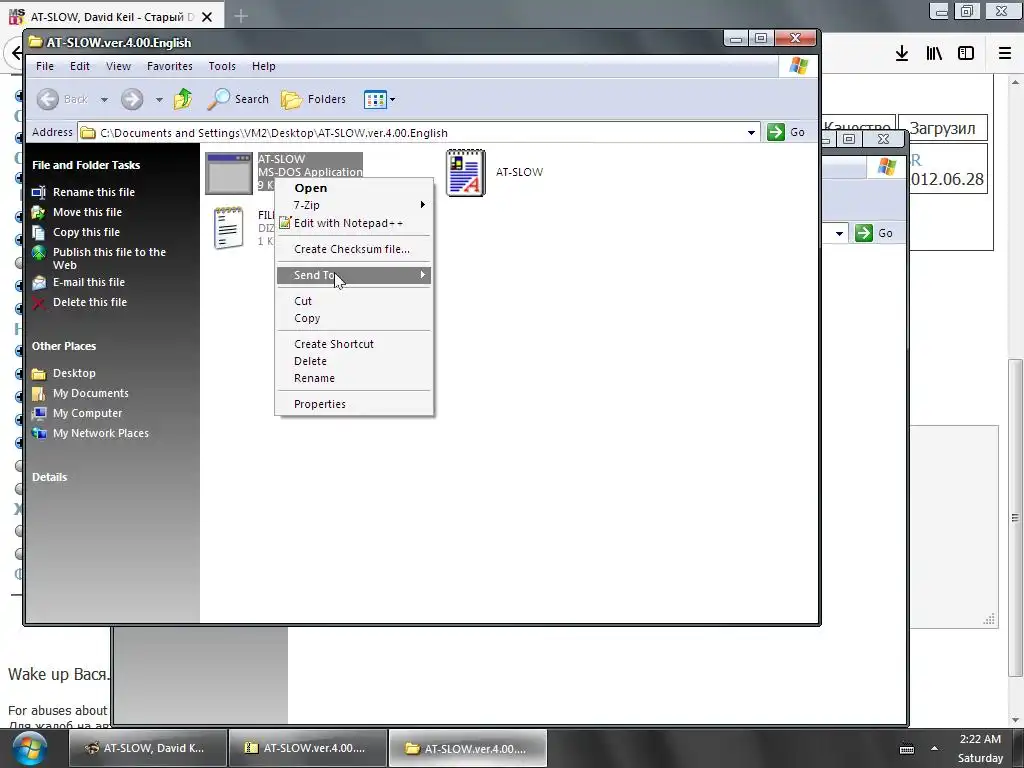
Task: Open Back button history dropdown arrow
Action: (x=104, y=100)
